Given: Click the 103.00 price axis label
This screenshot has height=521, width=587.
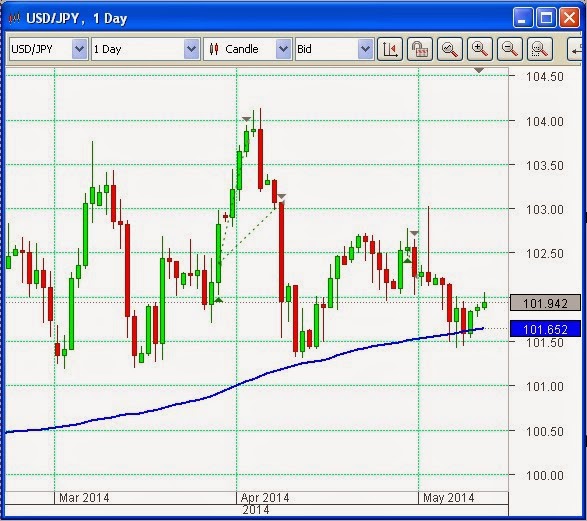Looking at the screenshot, I should click(x=544, y=210).
